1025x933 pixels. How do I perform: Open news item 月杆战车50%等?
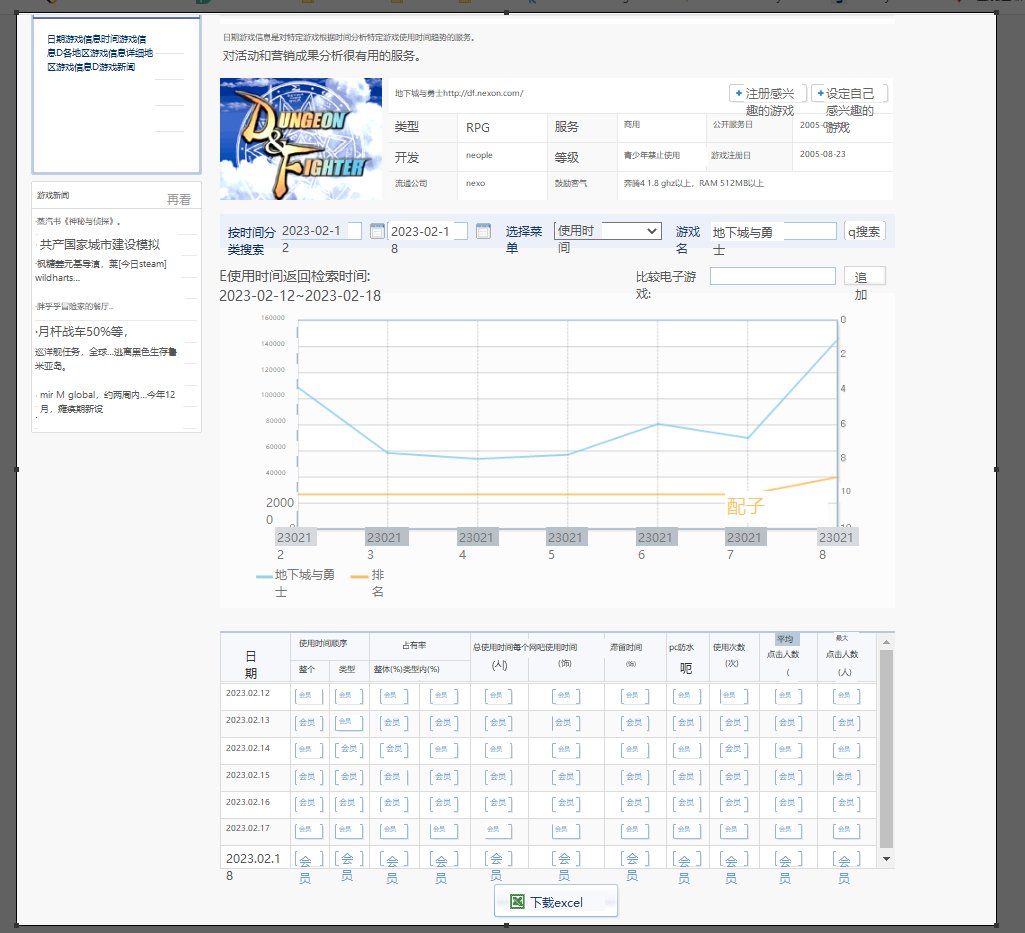coord(82,331)
